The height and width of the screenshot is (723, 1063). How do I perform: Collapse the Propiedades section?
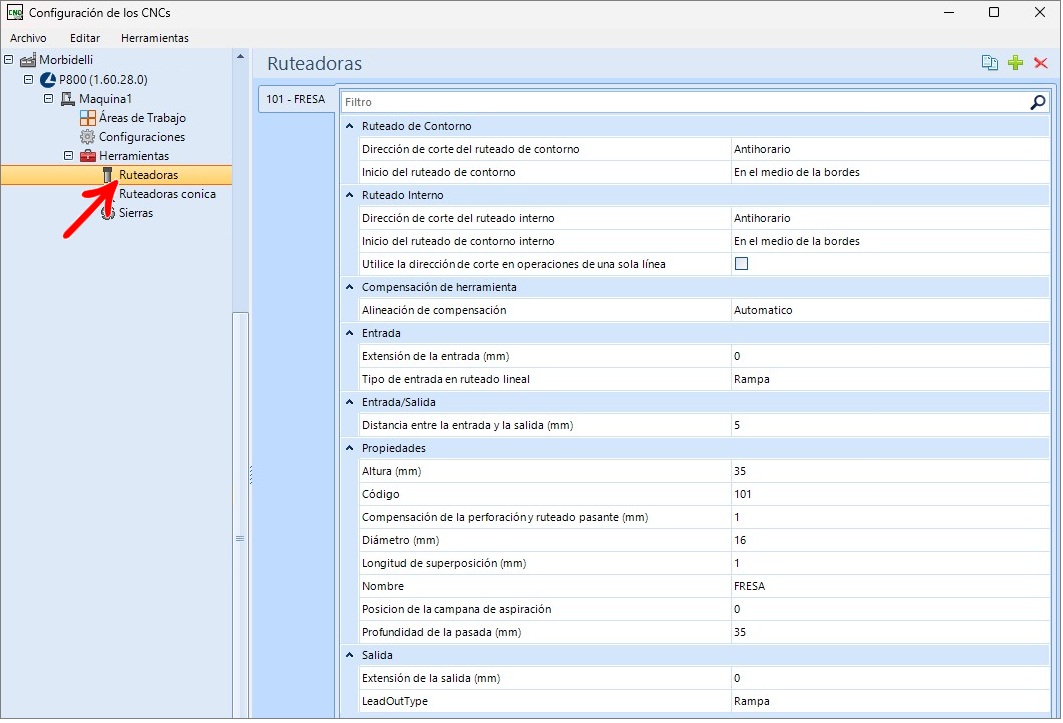pos(350,448)
